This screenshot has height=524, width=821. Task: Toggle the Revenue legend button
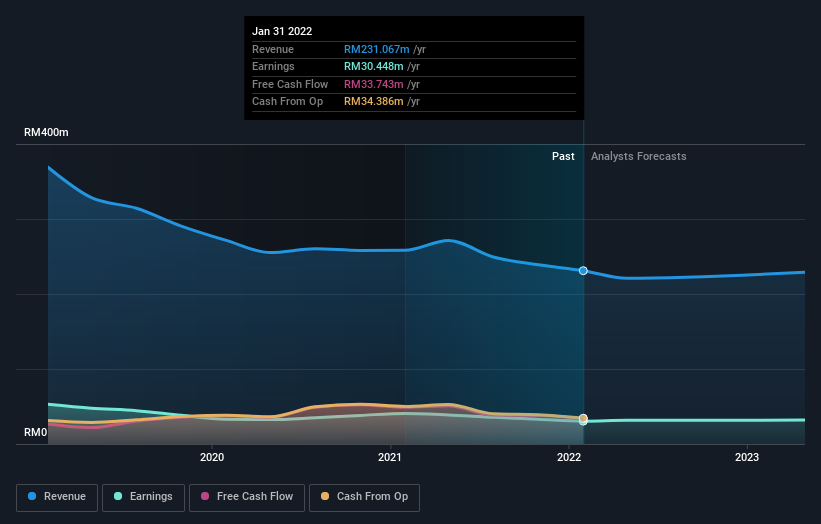click(57, 497)
